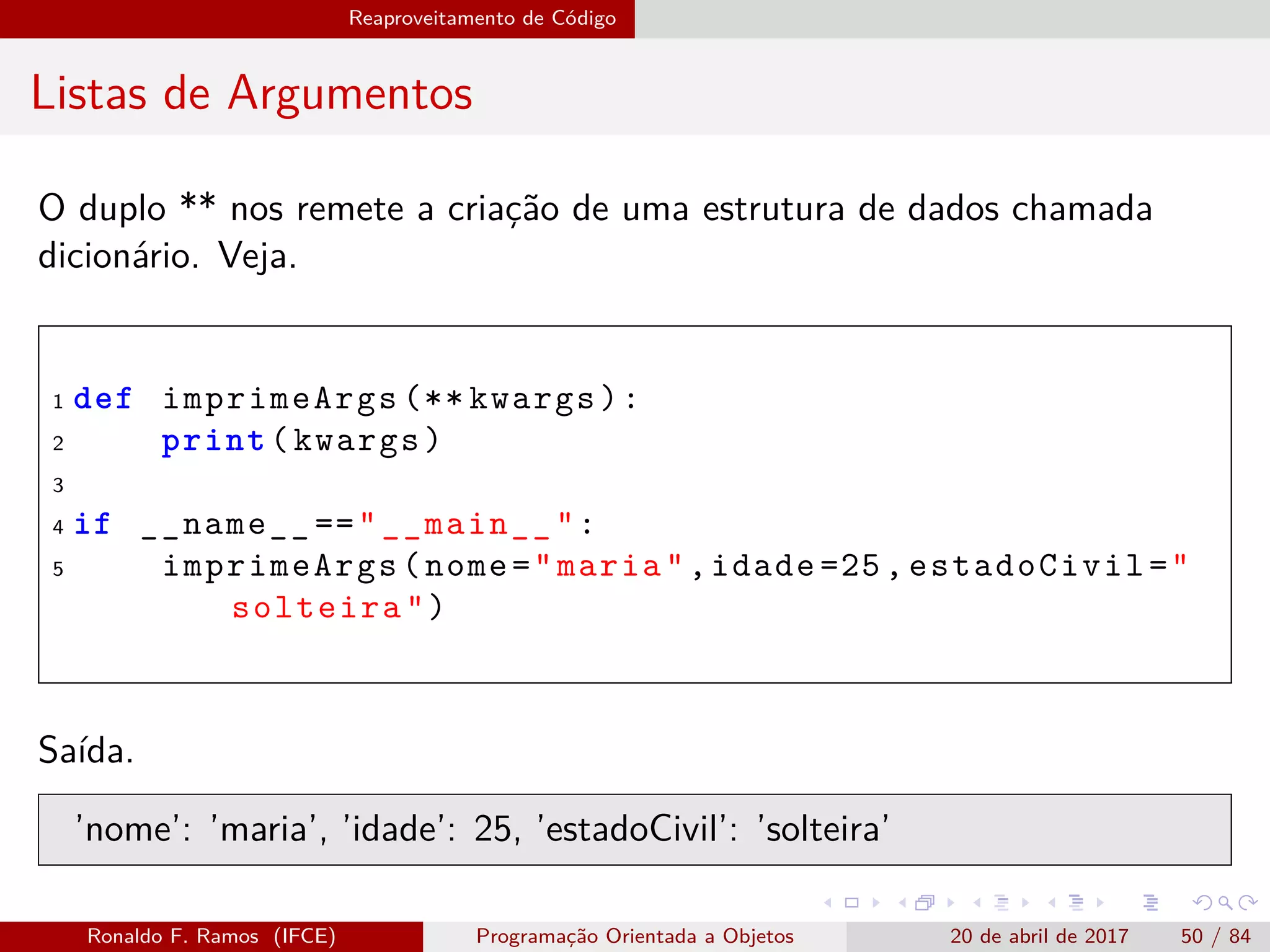The image size is (1270, 952).
Task: Click the (**kwargs) parameter on line 1
Action: pyautogui.click(x=511, y=399)
